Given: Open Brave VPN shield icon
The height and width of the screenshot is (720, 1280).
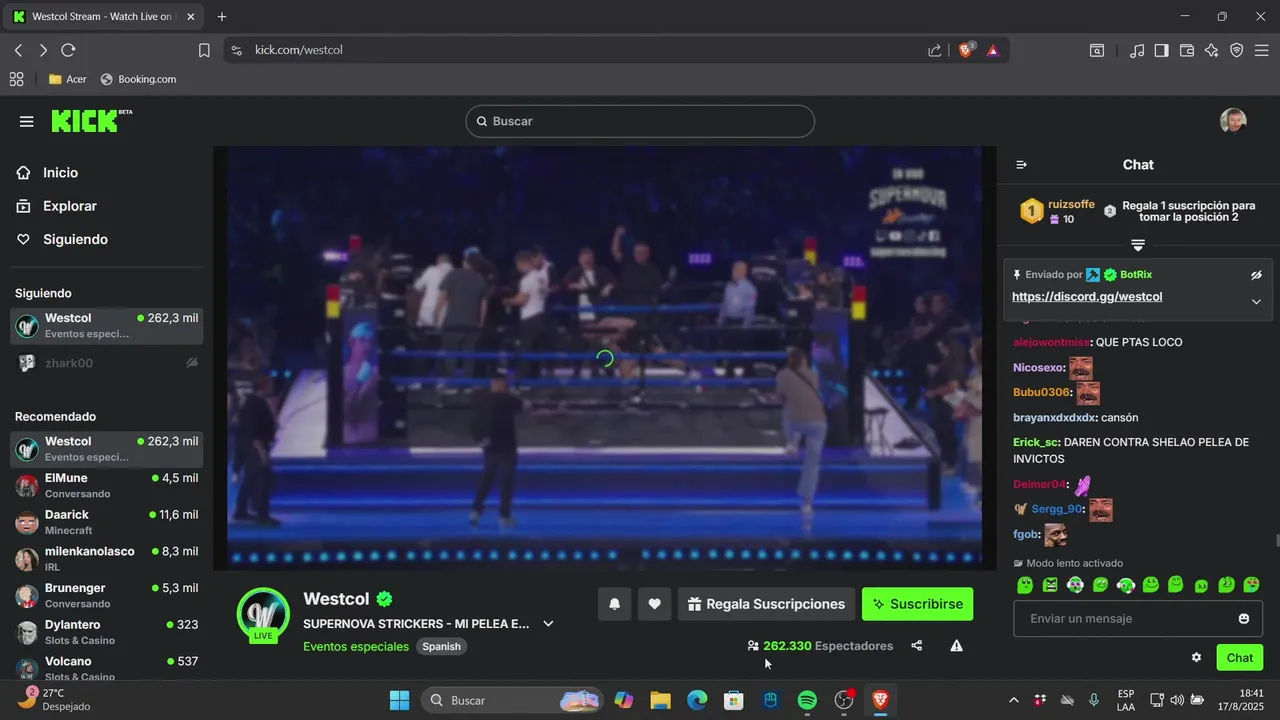Looking at the screenshot, I should [1236, 50].
